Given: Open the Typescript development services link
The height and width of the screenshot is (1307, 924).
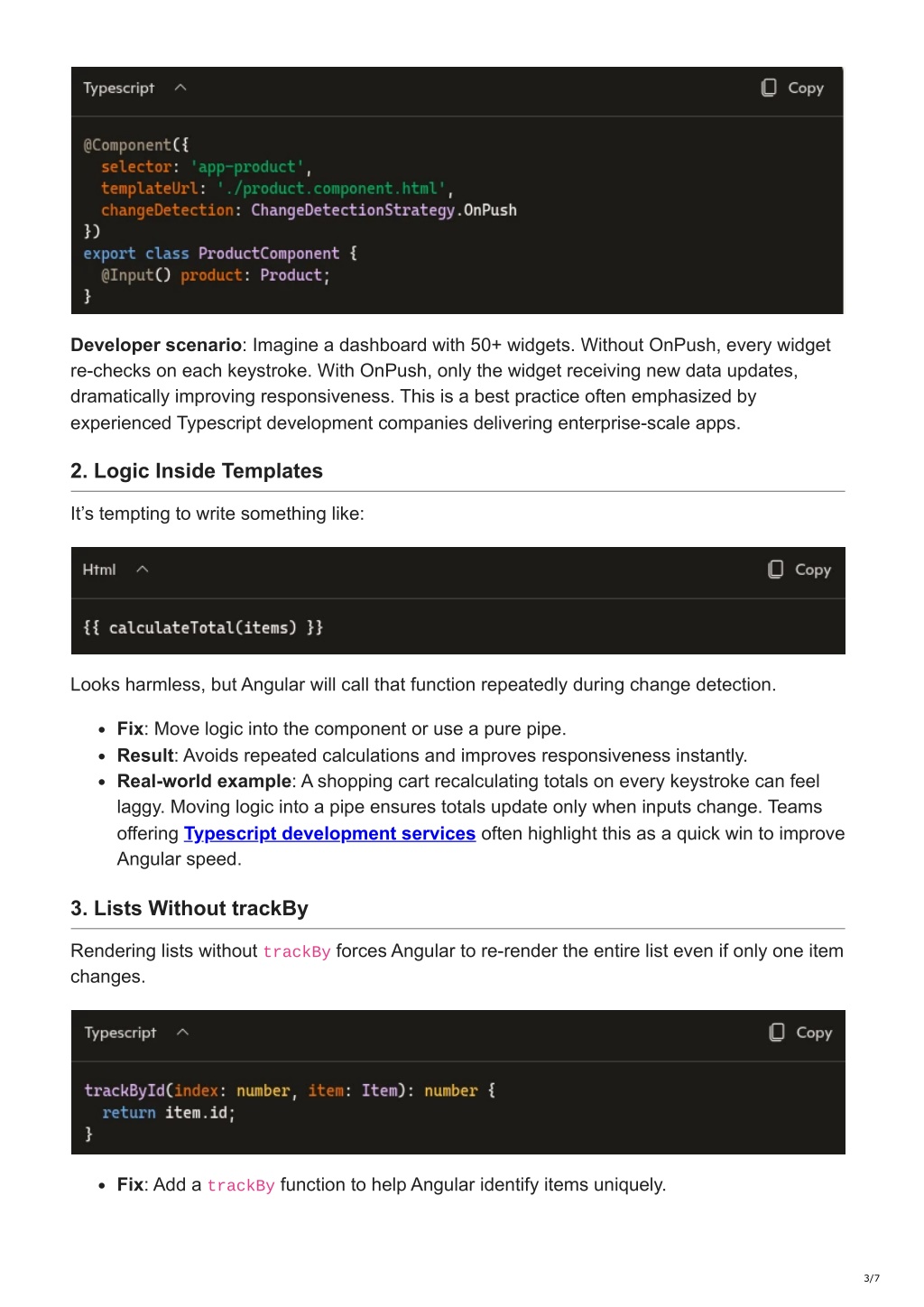Looking at the screenshot, I should (x=329, y=833).
